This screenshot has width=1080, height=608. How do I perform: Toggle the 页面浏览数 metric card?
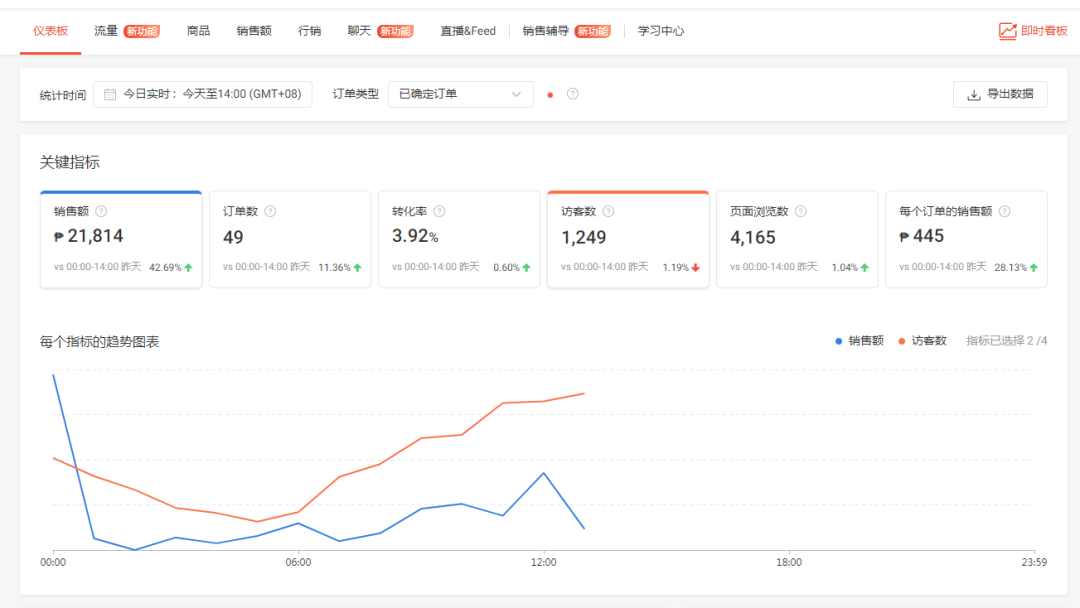[x=797, y=239]
